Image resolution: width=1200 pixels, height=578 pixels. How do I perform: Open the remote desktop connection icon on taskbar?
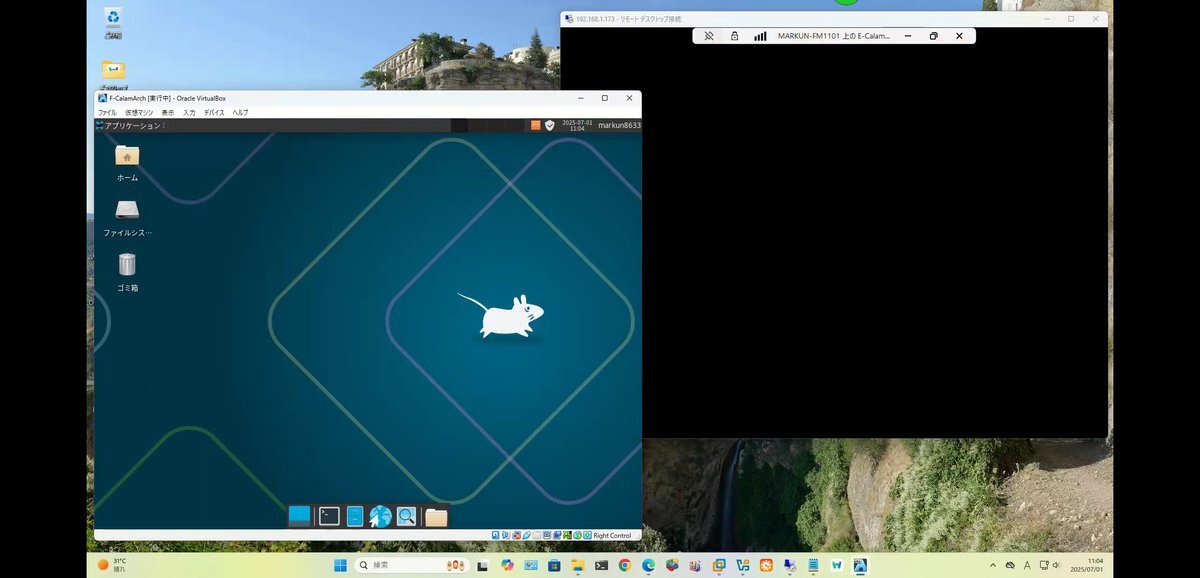coord(788,565)
